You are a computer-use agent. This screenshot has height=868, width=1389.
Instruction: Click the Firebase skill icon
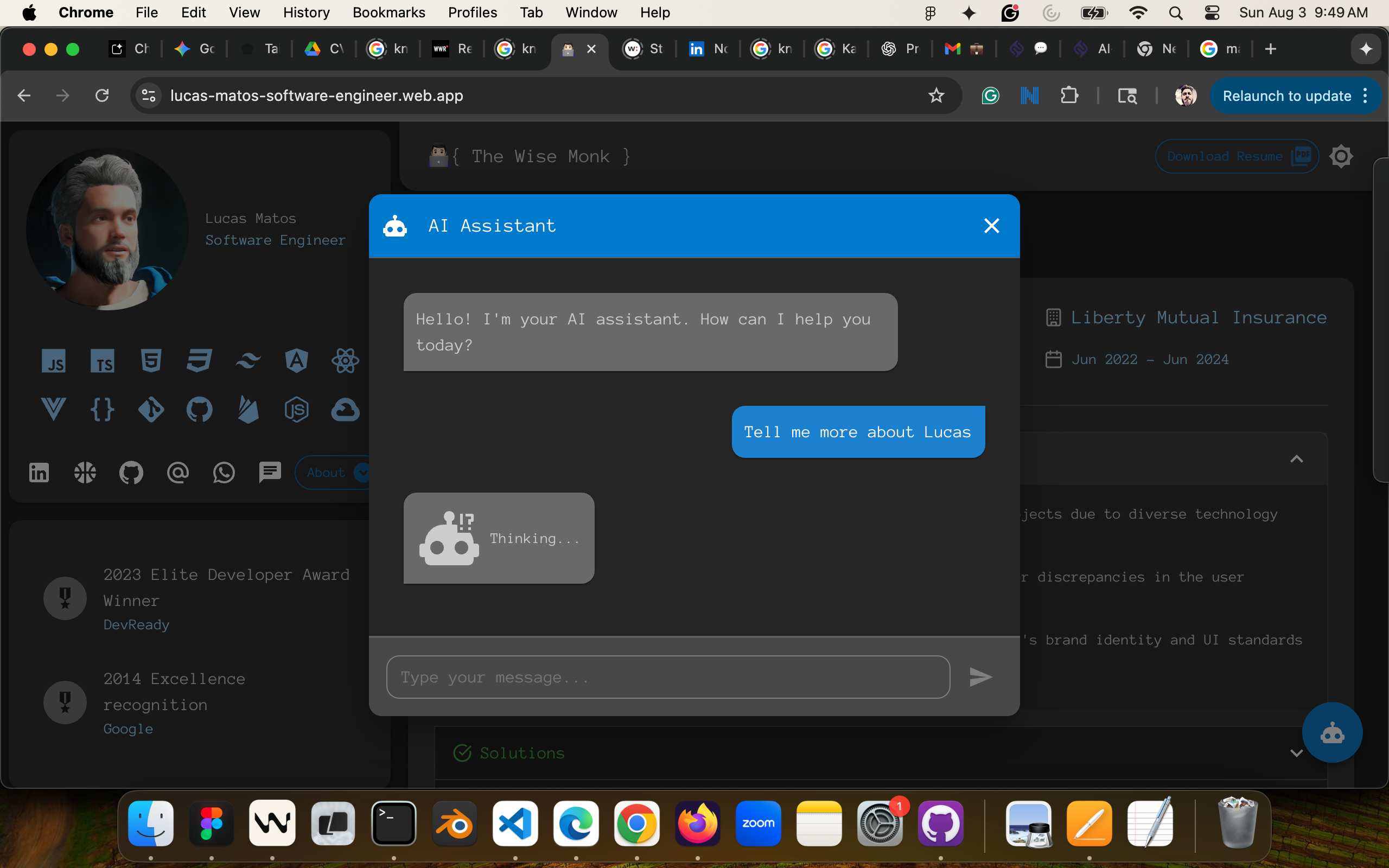click(248, 409)
